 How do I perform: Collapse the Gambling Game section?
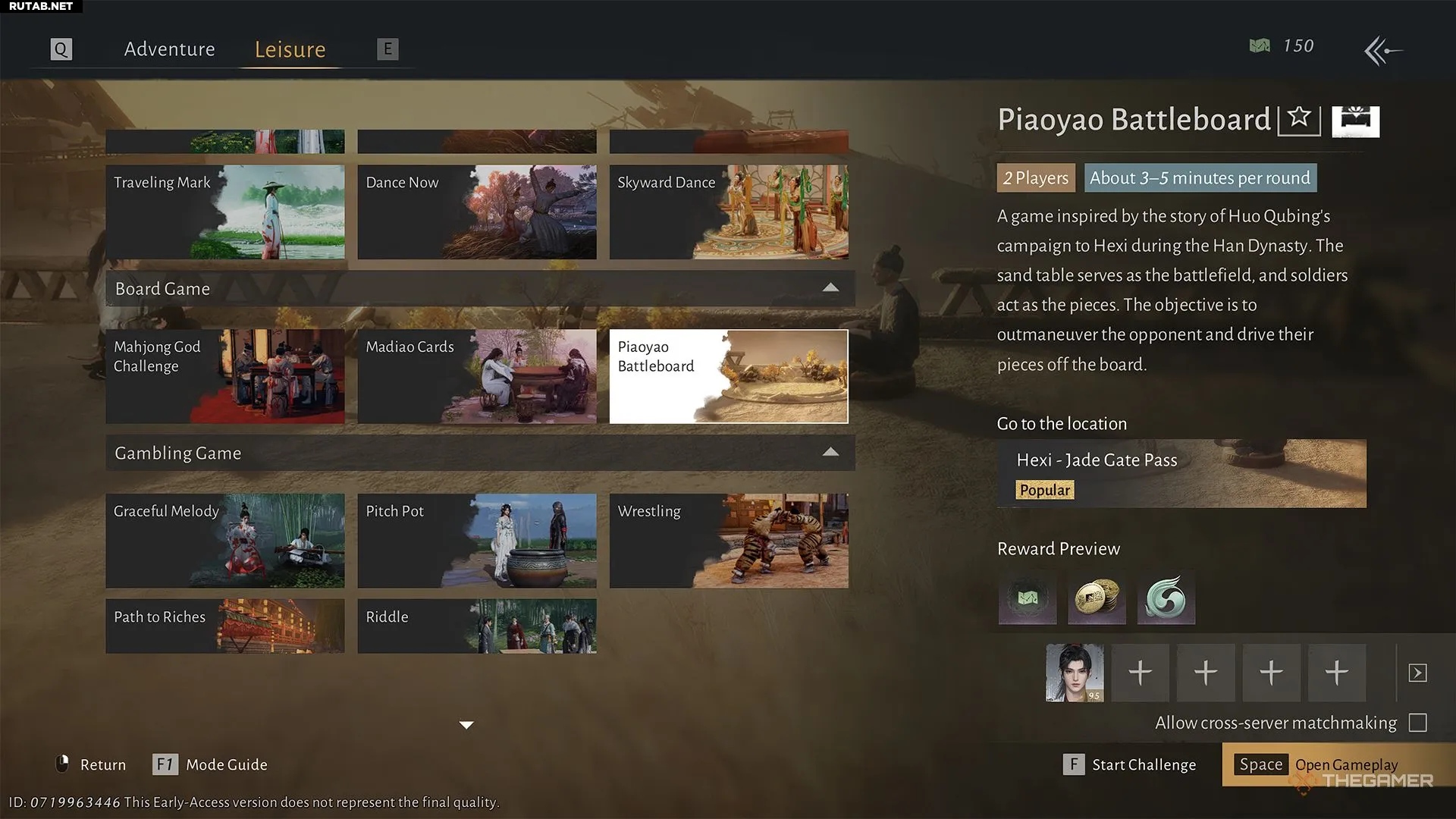point(830,453)
